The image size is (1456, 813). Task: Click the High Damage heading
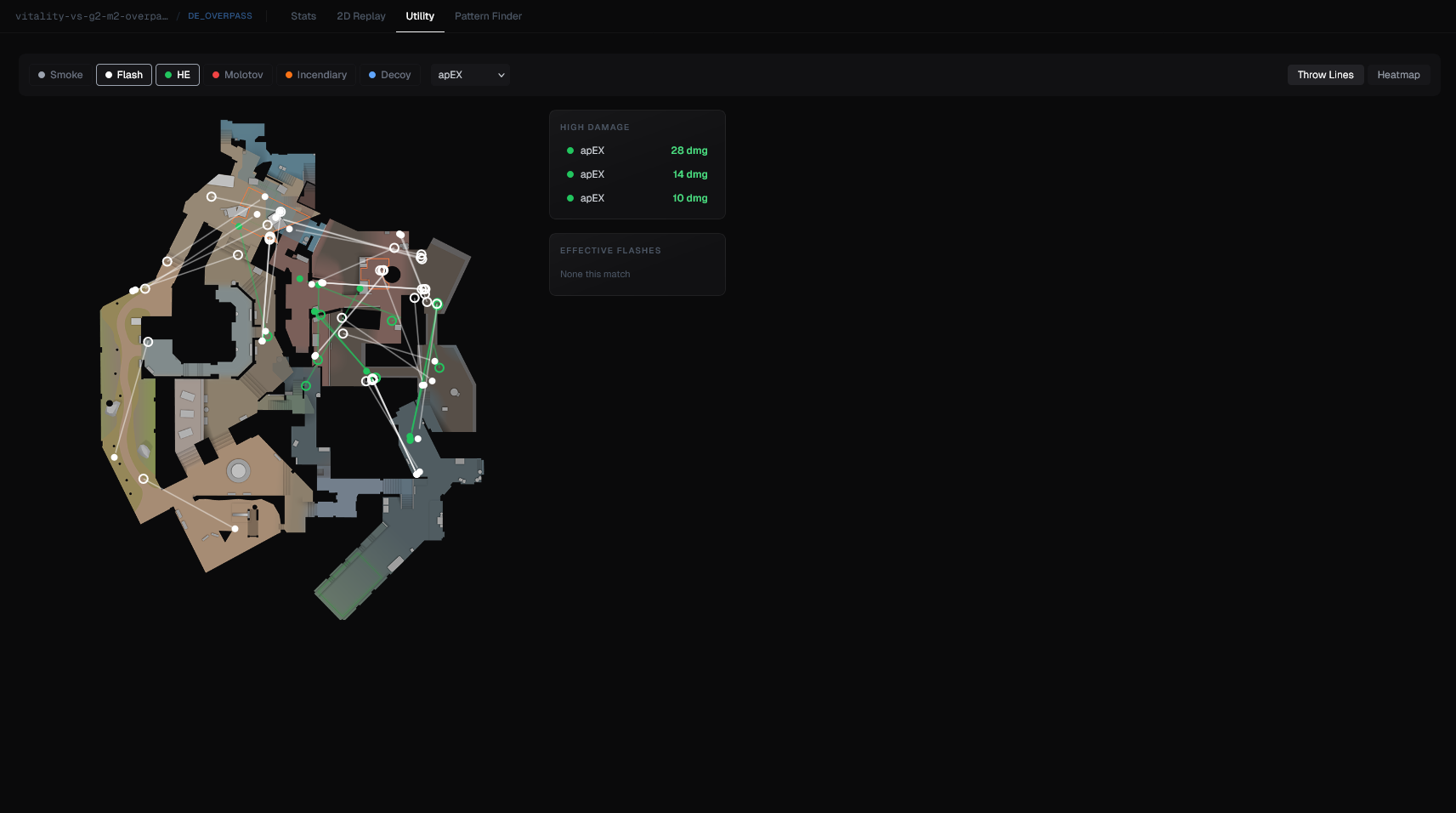tap(595, 128)
